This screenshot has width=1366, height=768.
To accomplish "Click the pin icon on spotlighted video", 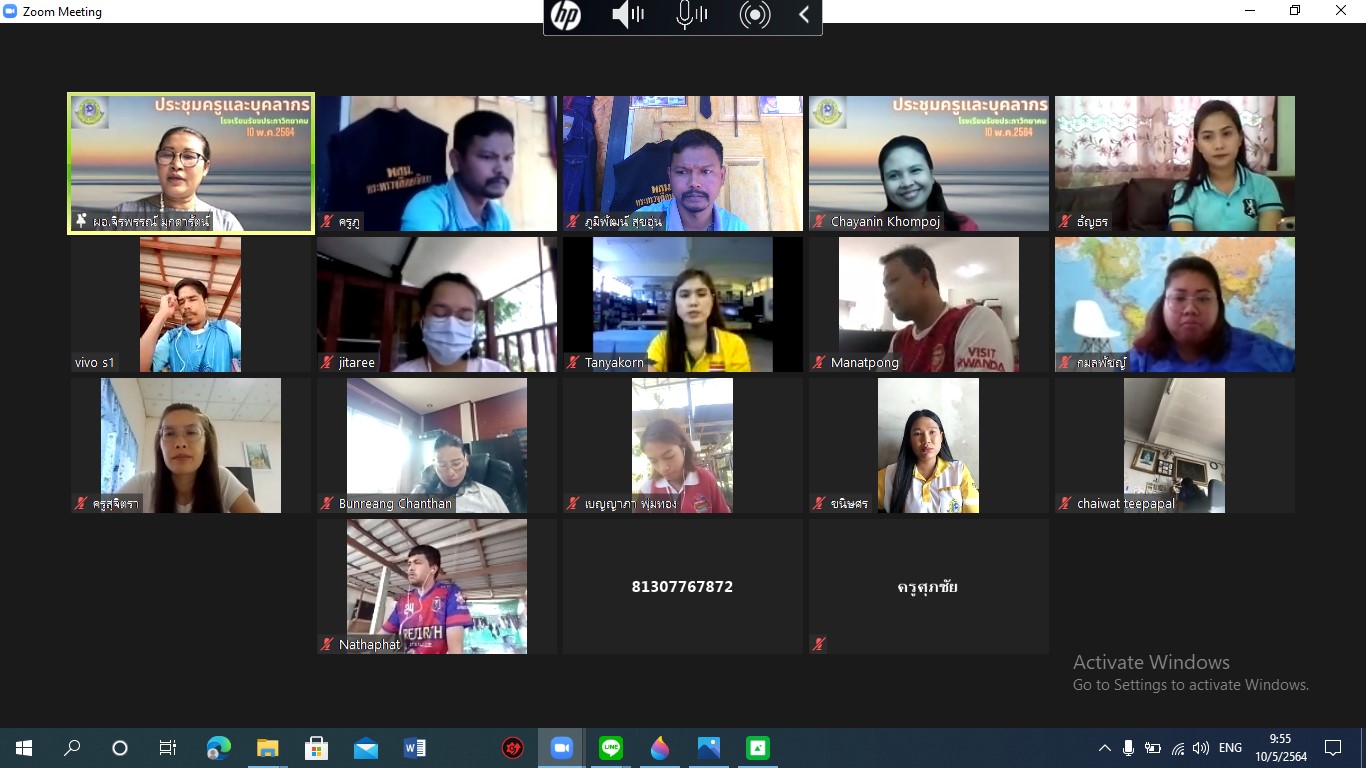I will pos(81,221).
